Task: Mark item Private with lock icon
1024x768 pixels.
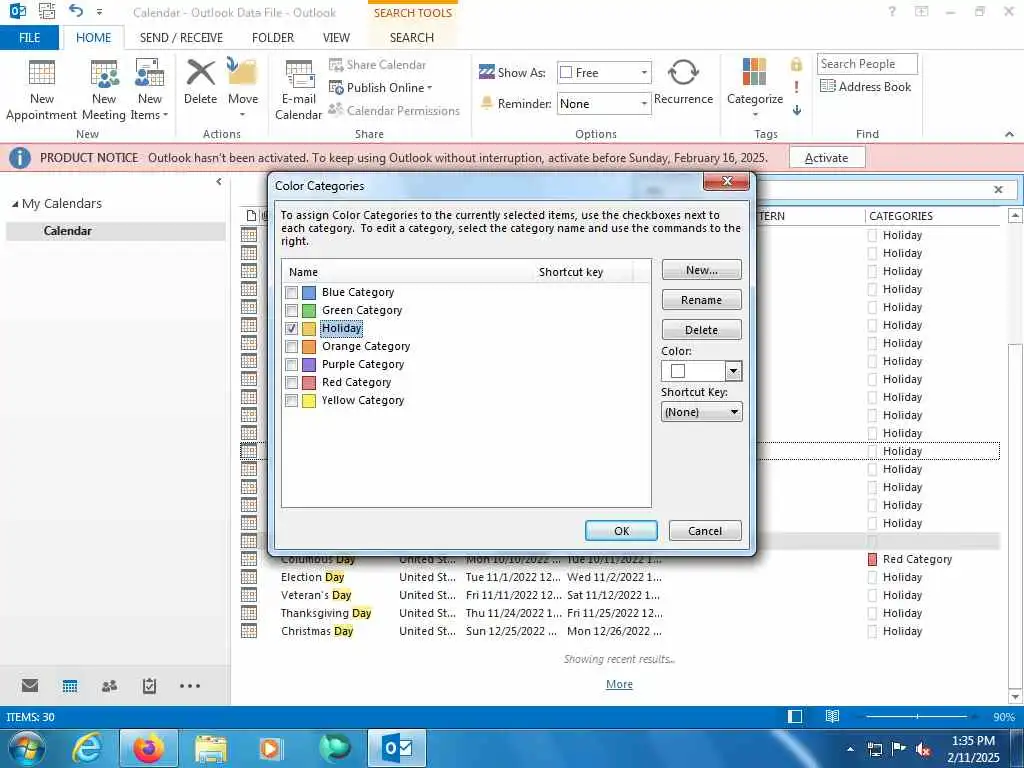Action: 796,64
